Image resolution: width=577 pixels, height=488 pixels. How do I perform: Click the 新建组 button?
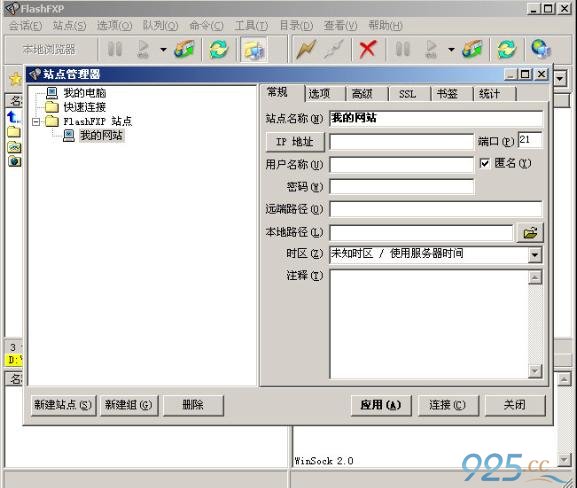point(129,405)
